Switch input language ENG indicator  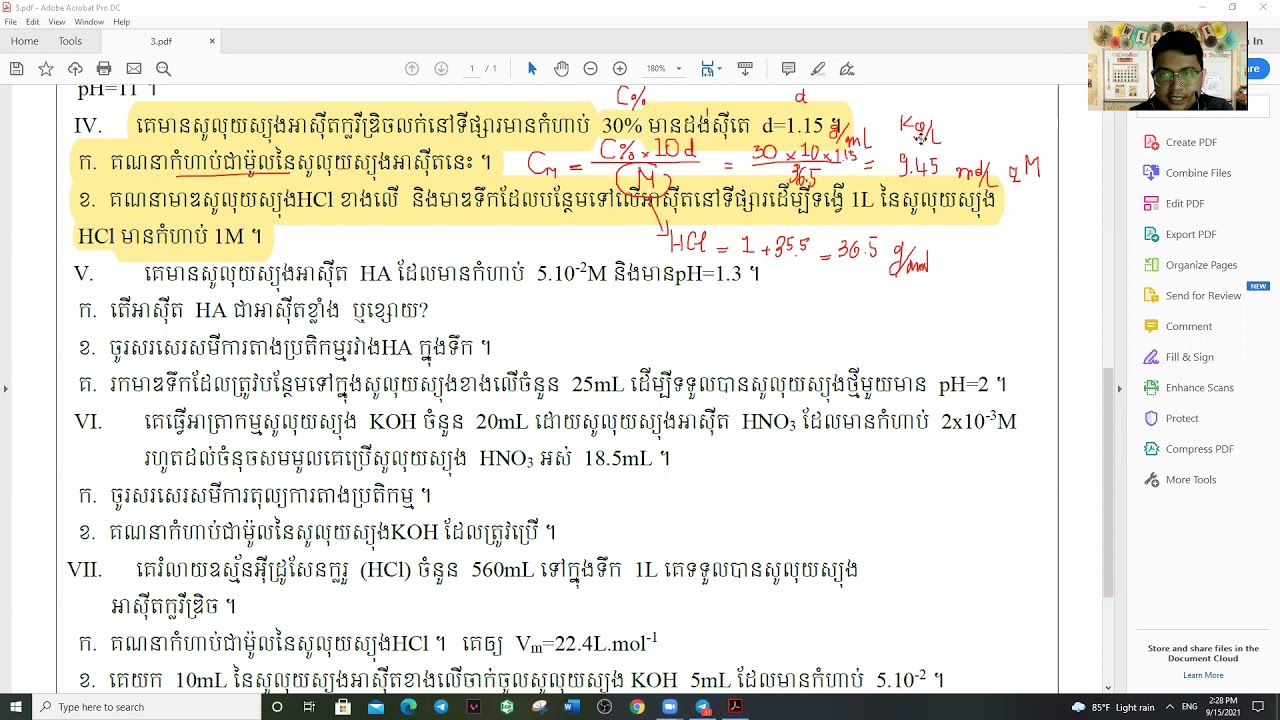click(x=1190, y=707)
